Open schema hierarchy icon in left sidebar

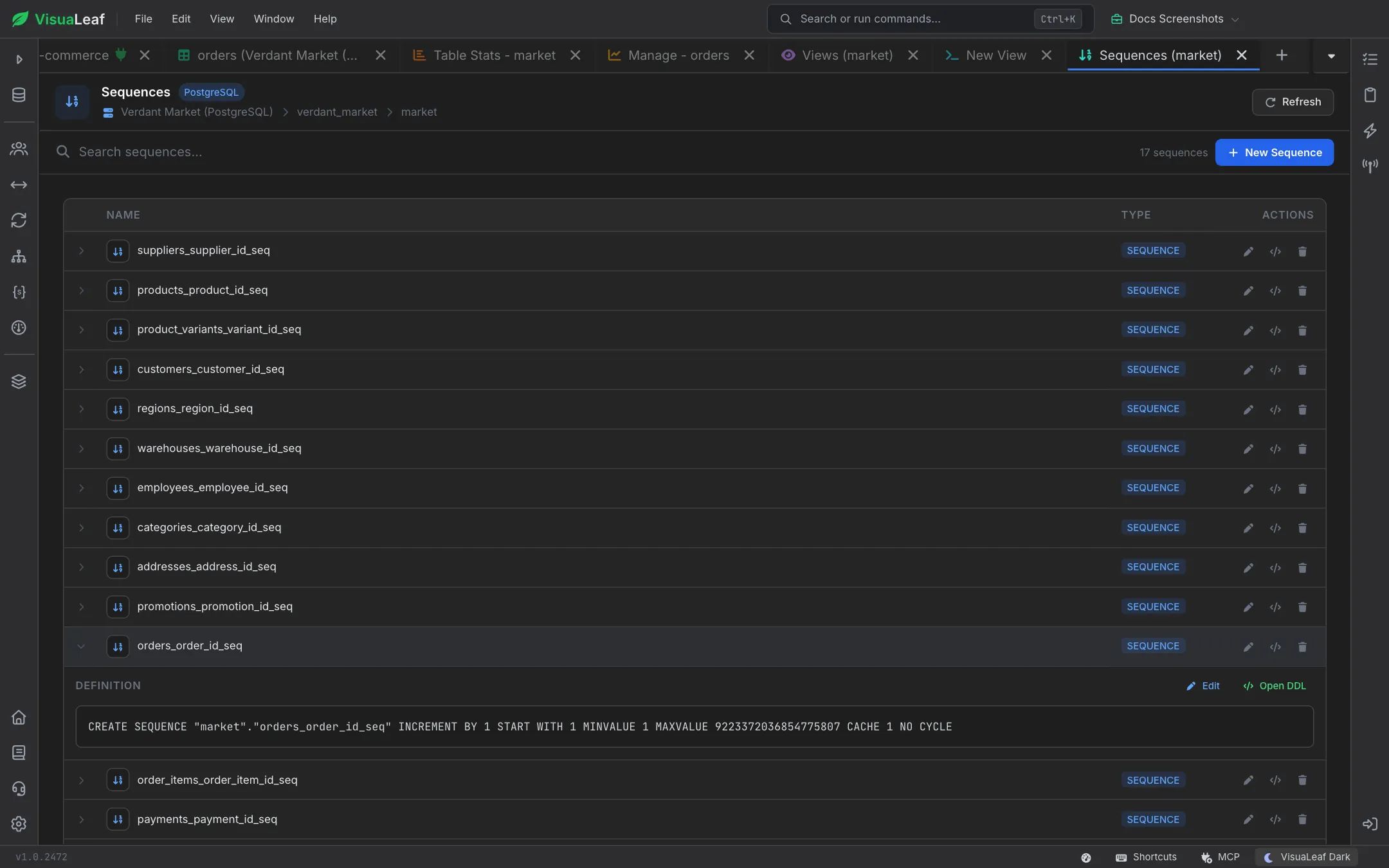[x=19, y=257]
